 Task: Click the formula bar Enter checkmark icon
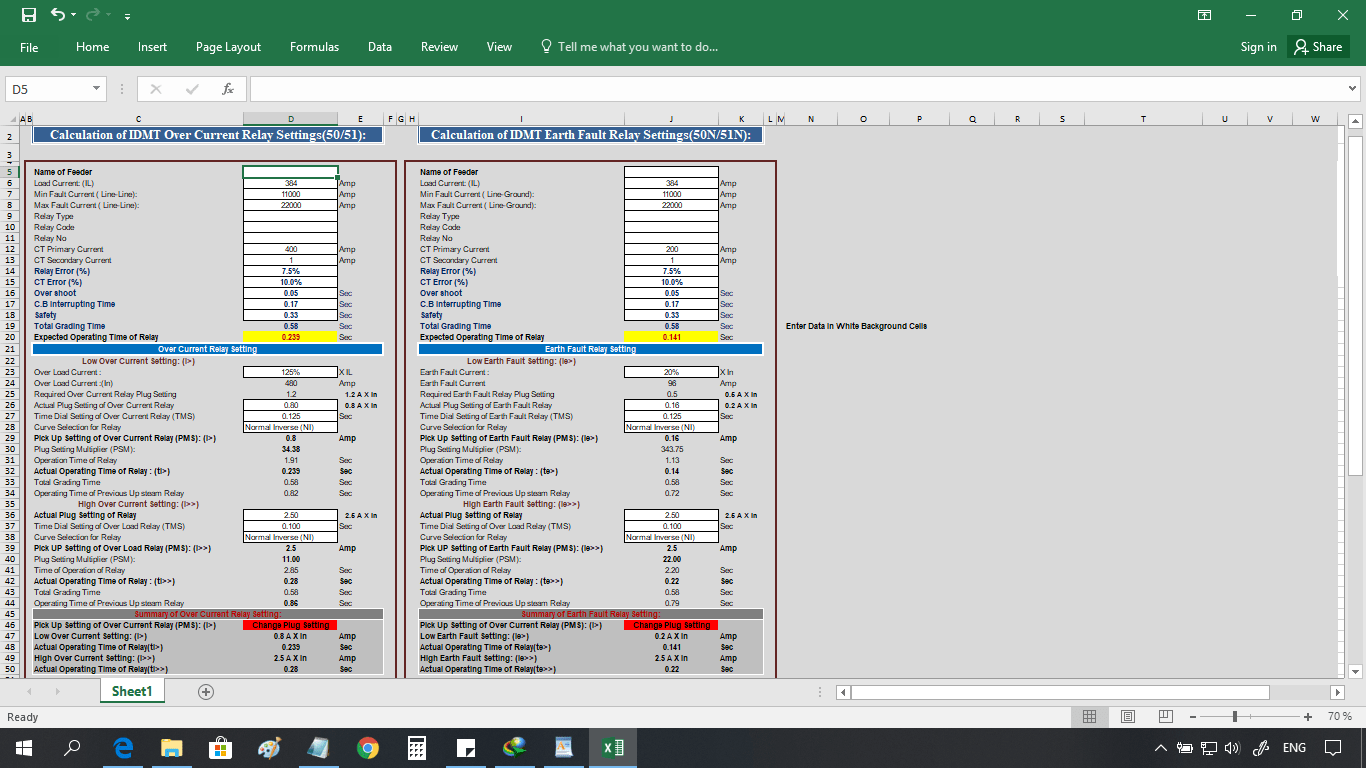[x=192, y=90]
